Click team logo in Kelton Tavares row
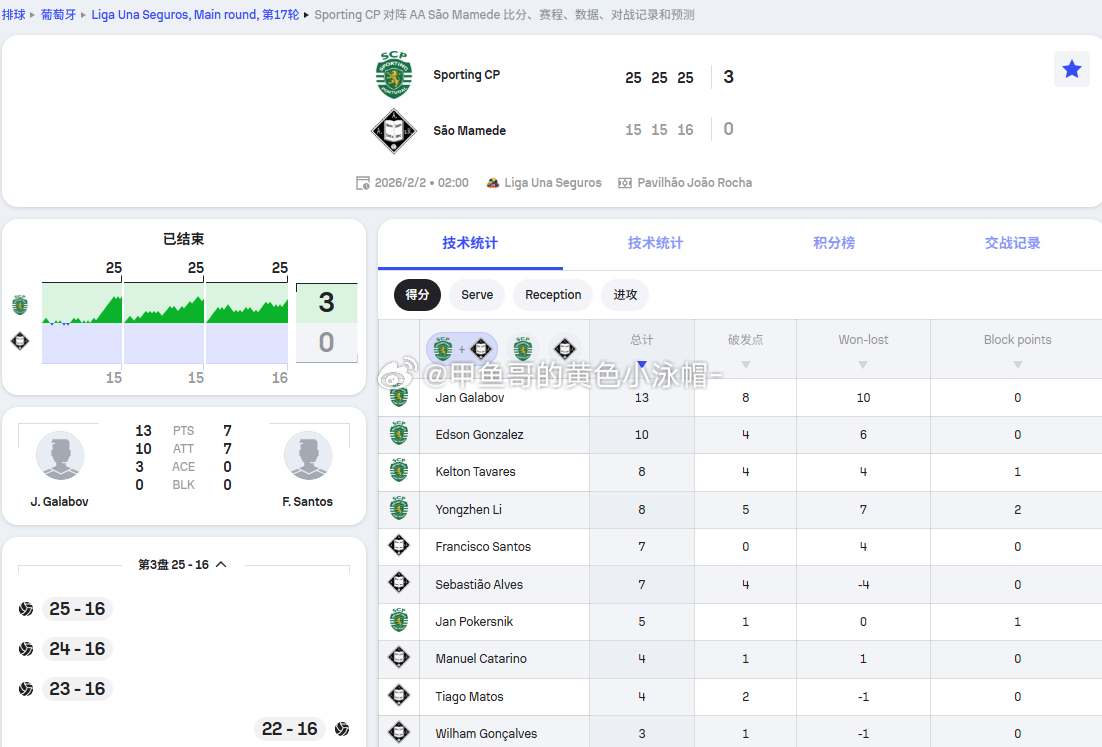This screenshot has width=1102, height=747. [399, 472]
